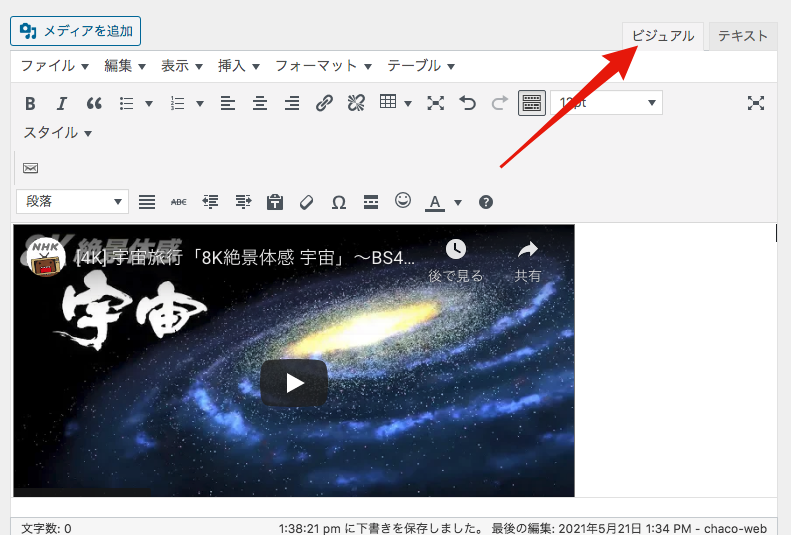The image size is (791, 535).
Task: Open the 表示 menu
Action: pos(182,66)
